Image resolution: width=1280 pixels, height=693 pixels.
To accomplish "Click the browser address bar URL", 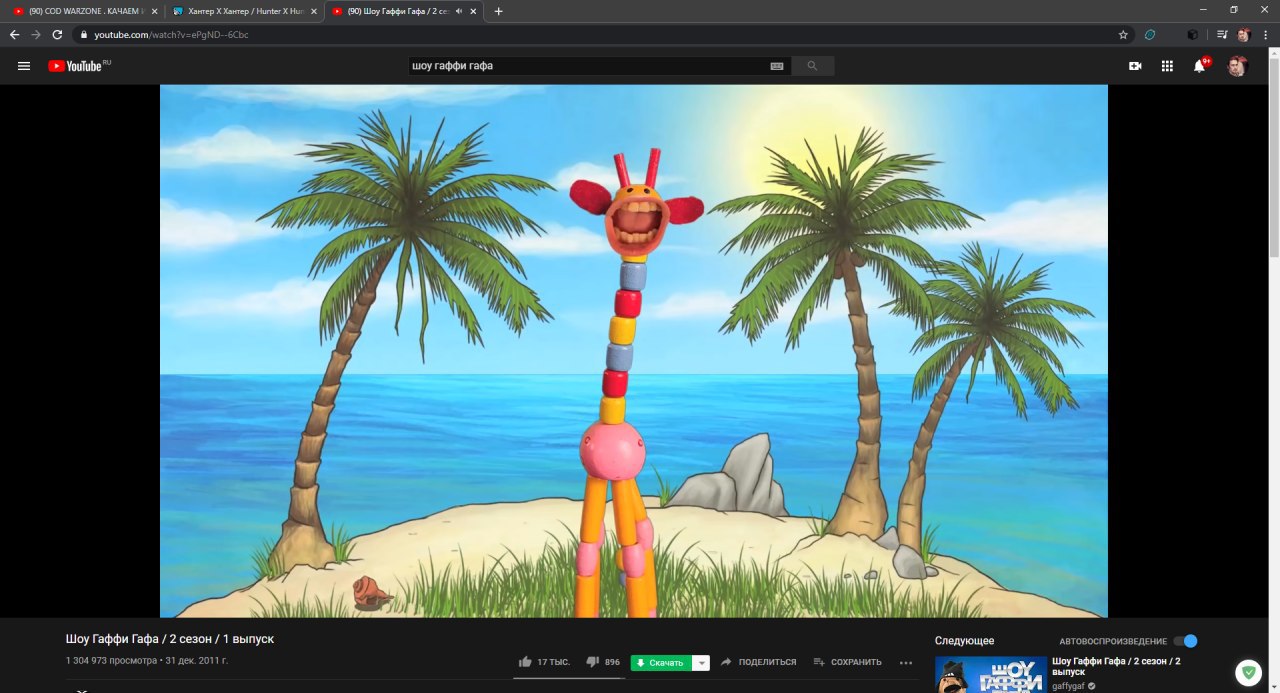I will pos(172,34).
